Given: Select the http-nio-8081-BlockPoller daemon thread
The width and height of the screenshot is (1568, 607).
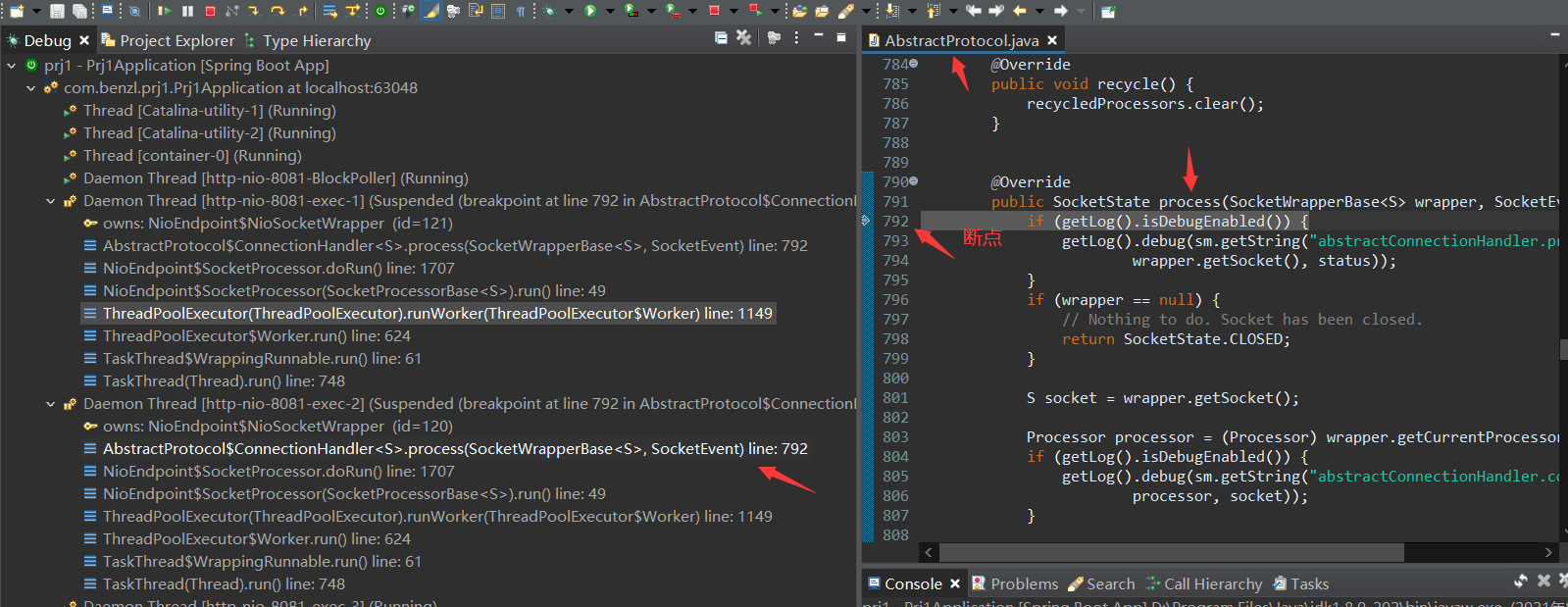Looking at the screenshot, I should 266,178.
